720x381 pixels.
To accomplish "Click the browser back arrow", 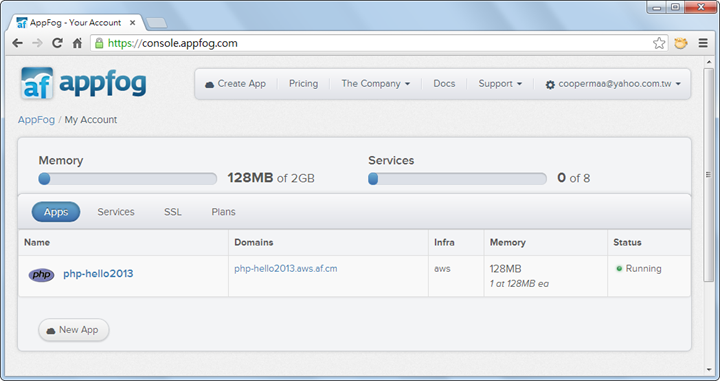I will (17, 43).
